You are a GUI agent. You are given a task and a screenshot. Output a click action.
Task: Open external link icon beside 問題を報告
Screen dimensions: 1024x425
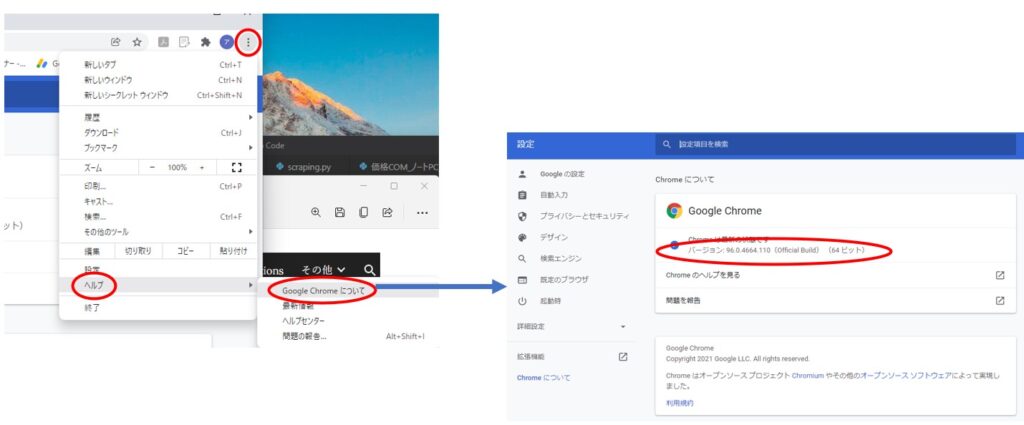point(1000,300)
